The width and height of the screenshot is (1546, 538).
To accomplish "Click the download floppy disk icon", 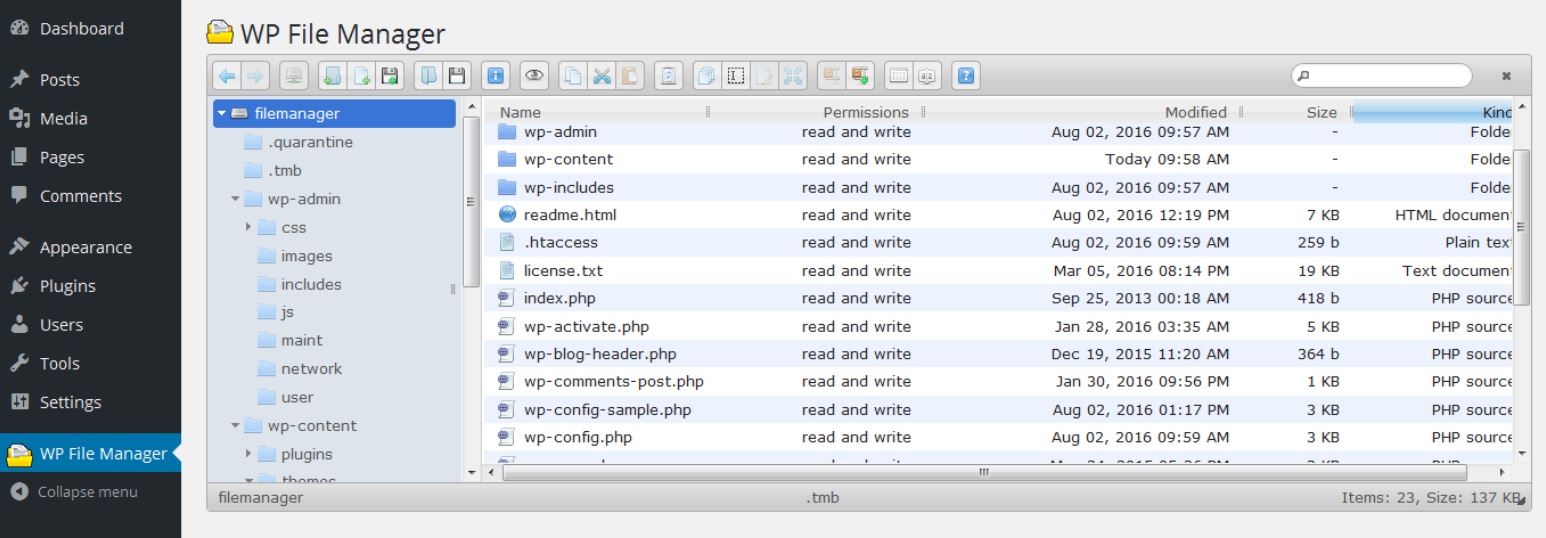I will (456, 75).
